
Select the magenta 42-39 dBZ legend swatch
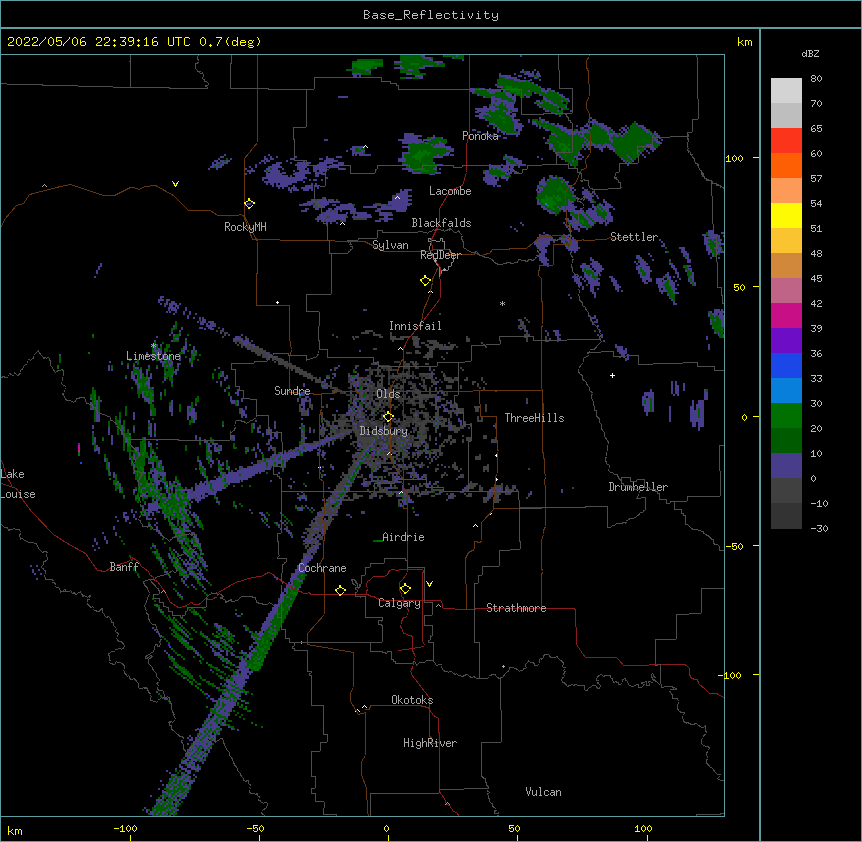pyautogui.click(x=786, y=316)
